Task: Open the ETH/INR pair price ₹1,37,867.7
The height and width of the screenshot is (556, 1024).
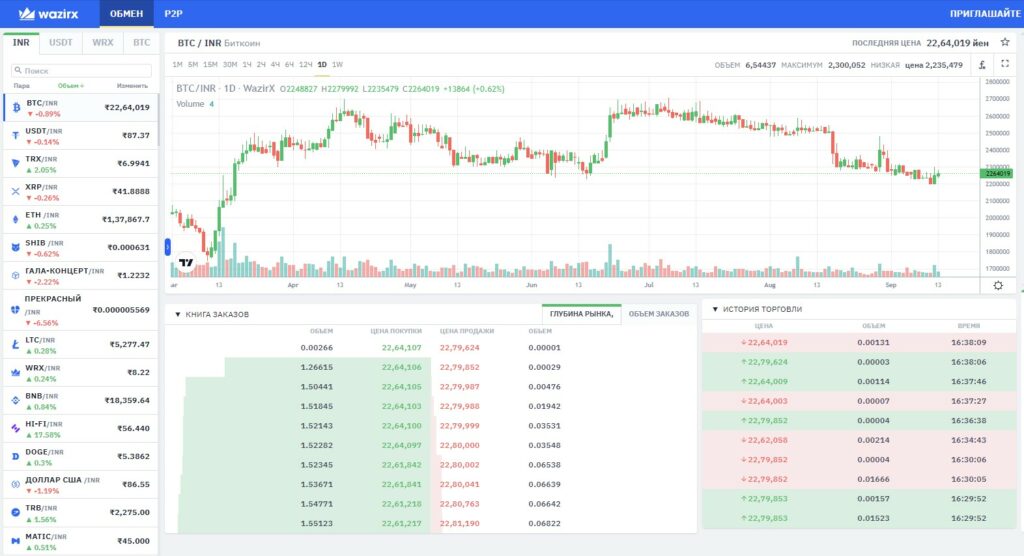Action: pyautogui.click(x=125, y=220)
